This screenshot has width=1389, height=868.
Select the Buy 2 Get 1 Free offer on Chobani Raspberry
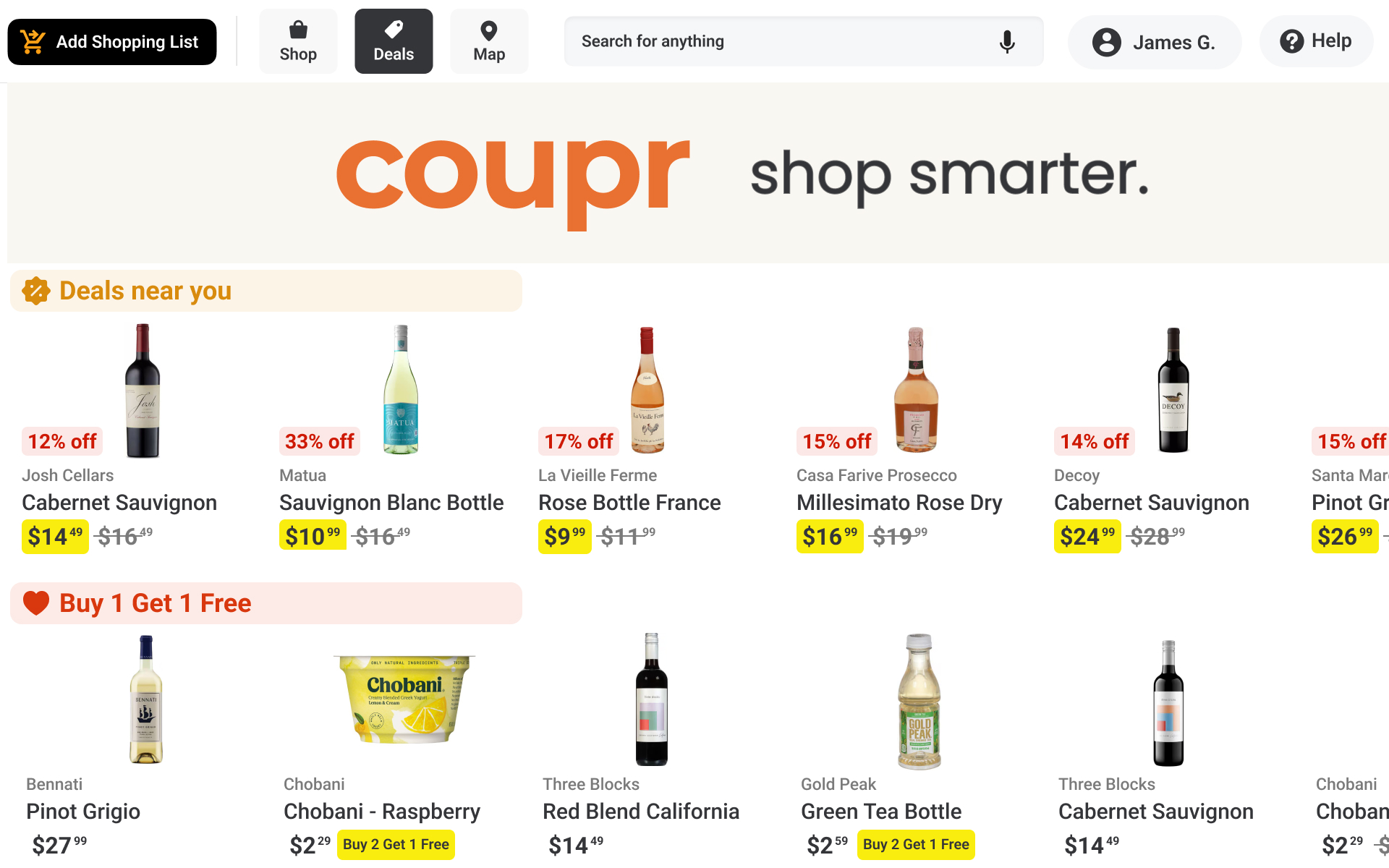pos(395,844)
